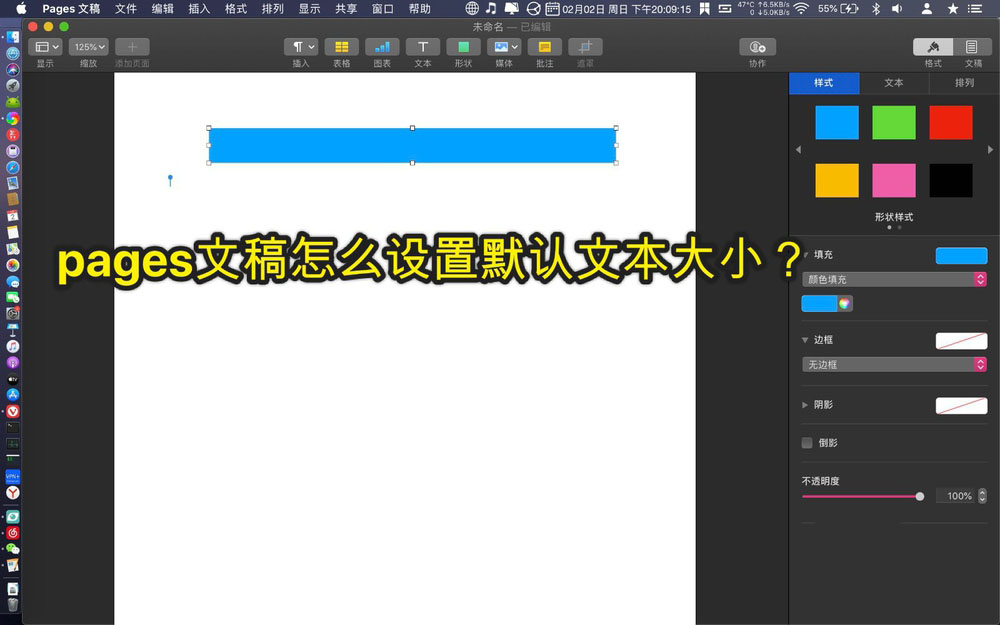This screenshot has height=625, width=1000.
Task: Insert a text box via the 文本 icon
Action: (421, 46)
